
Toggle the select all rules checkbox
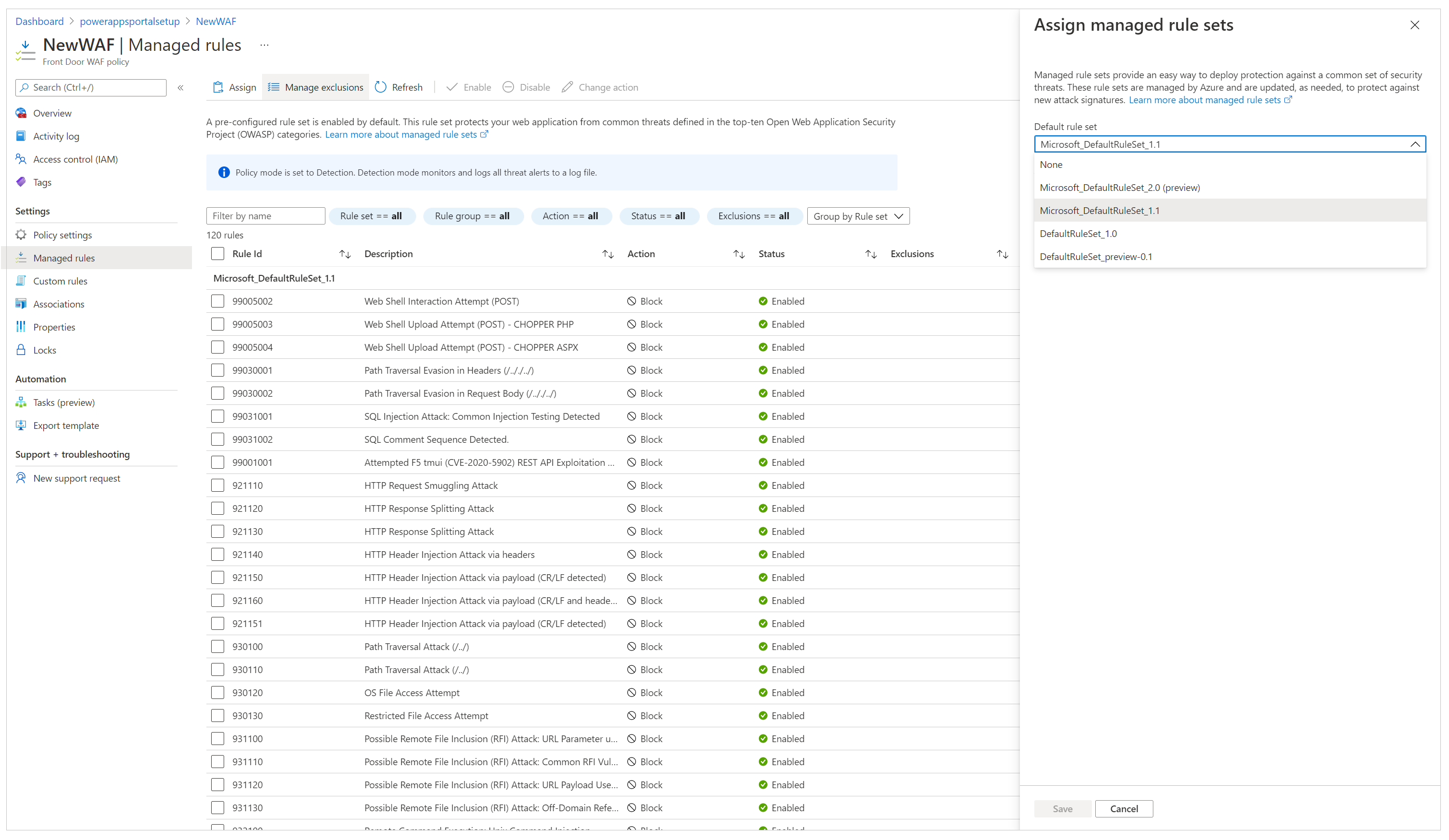coord(218,253)
